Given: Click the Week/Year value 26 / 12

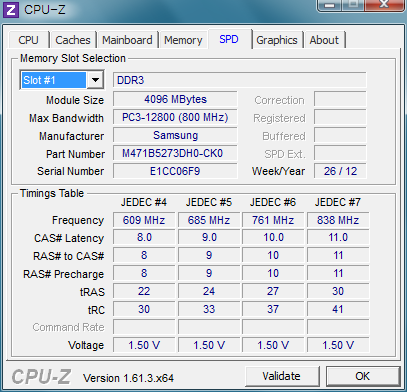Looking at the screenshot, I should coord(340,171).
